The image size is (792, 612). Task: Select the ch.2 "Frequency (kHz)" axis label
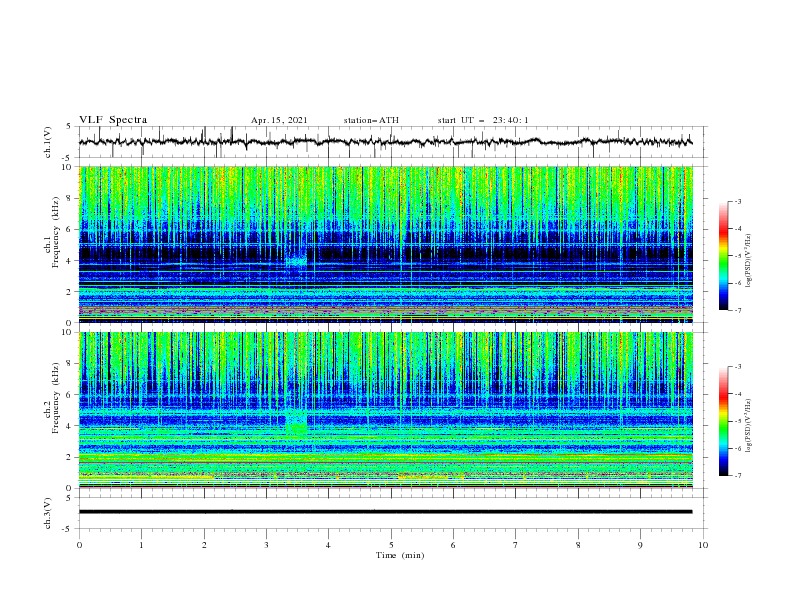click(x=56, y=398)
